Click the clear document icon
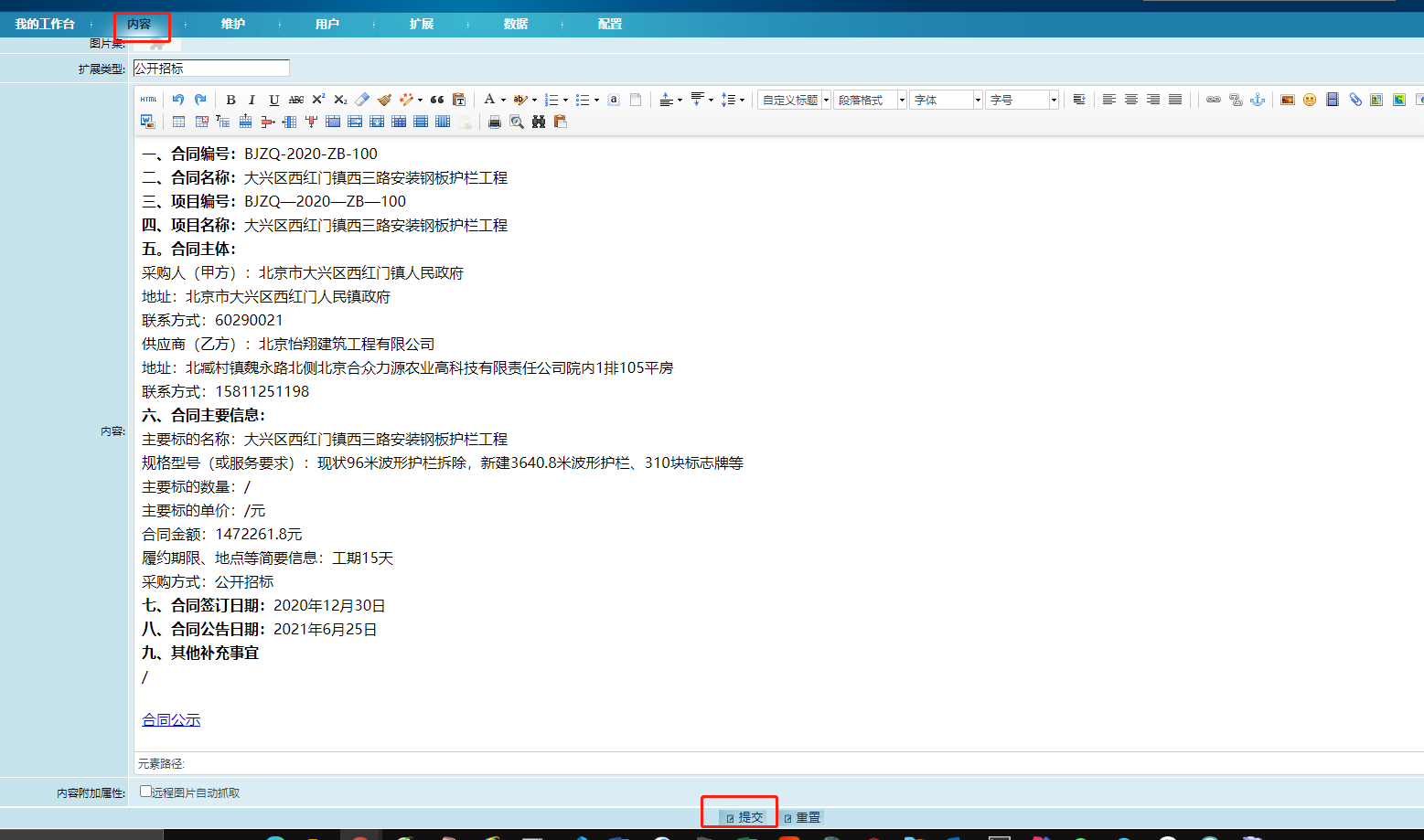Screen dimensions: 1424x840 [x=636, y=100]
